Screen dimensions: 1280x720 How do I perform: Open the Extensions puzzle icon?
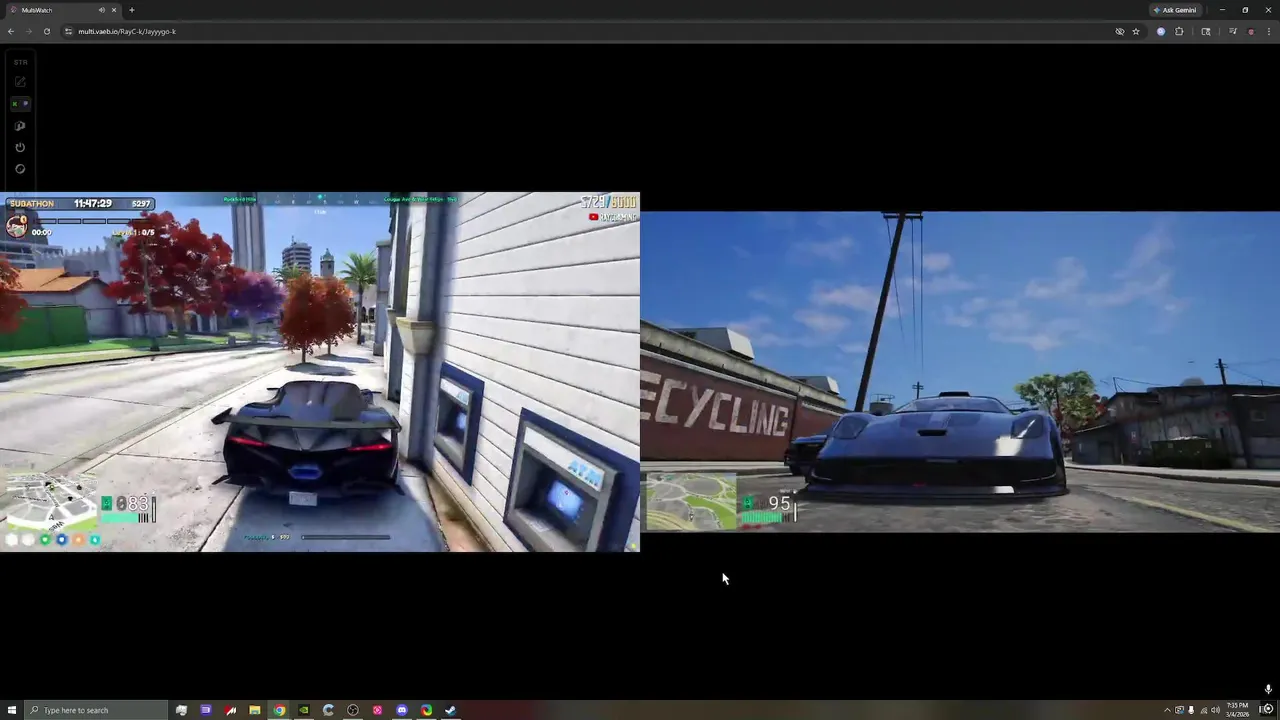(1179, 31)
